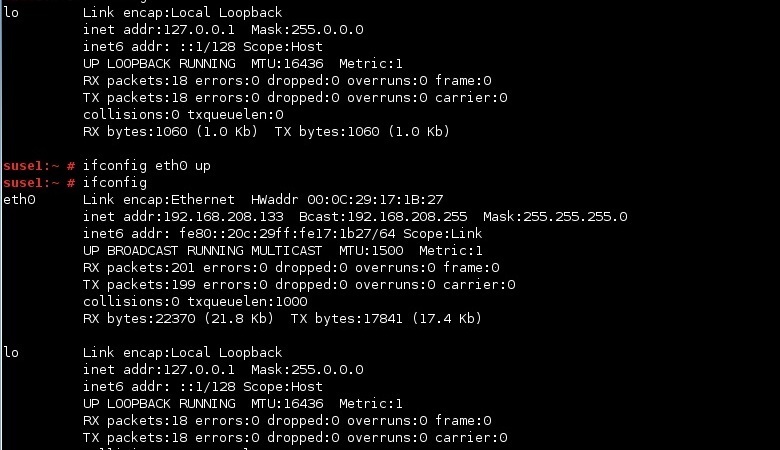Viewport: 780px width, 450px height.
Task: Click the eth0 interface name
Action: [19, 200]
